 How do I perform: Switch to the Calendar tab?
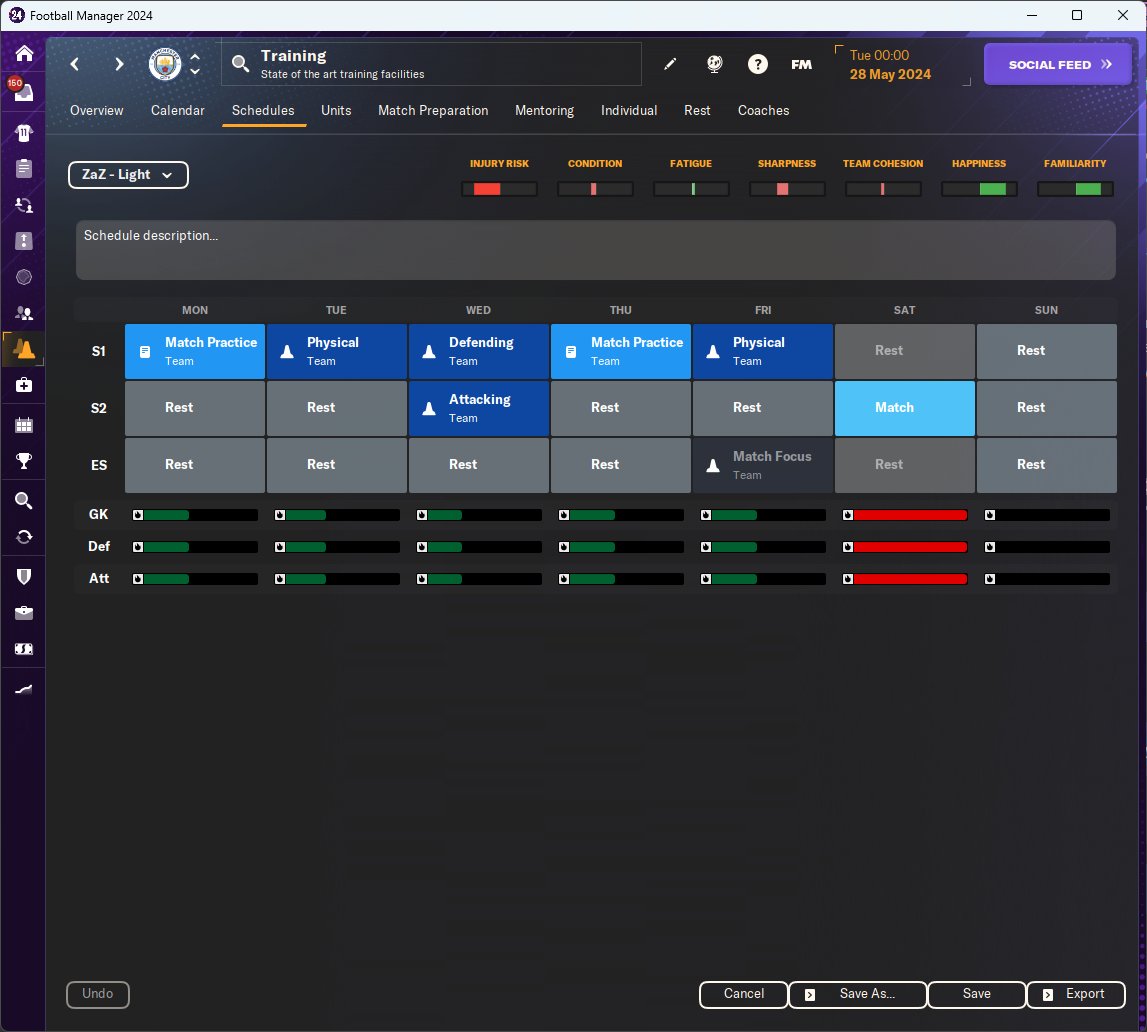(x=178, y=110)
